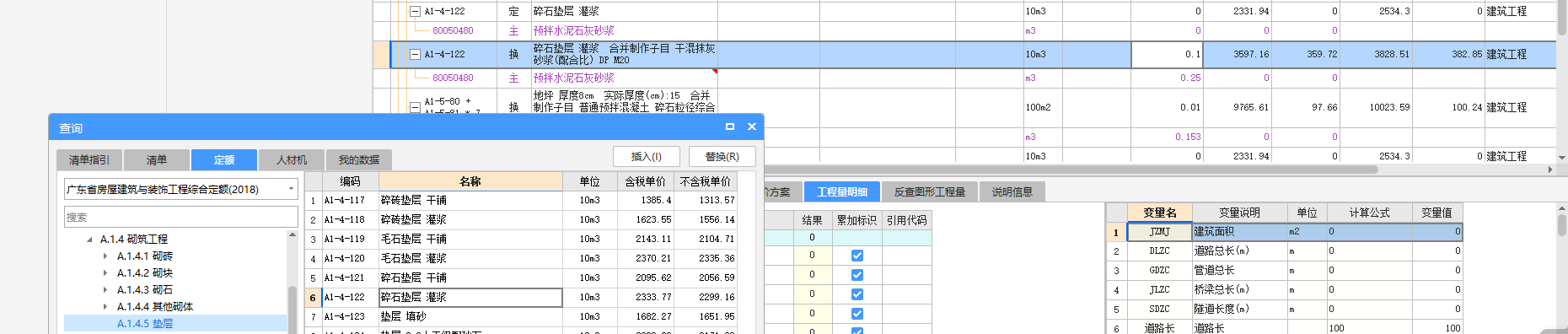Click the 名称 column header in 查询
This screenshot has width=1568, height=334.
click(470, 181)
